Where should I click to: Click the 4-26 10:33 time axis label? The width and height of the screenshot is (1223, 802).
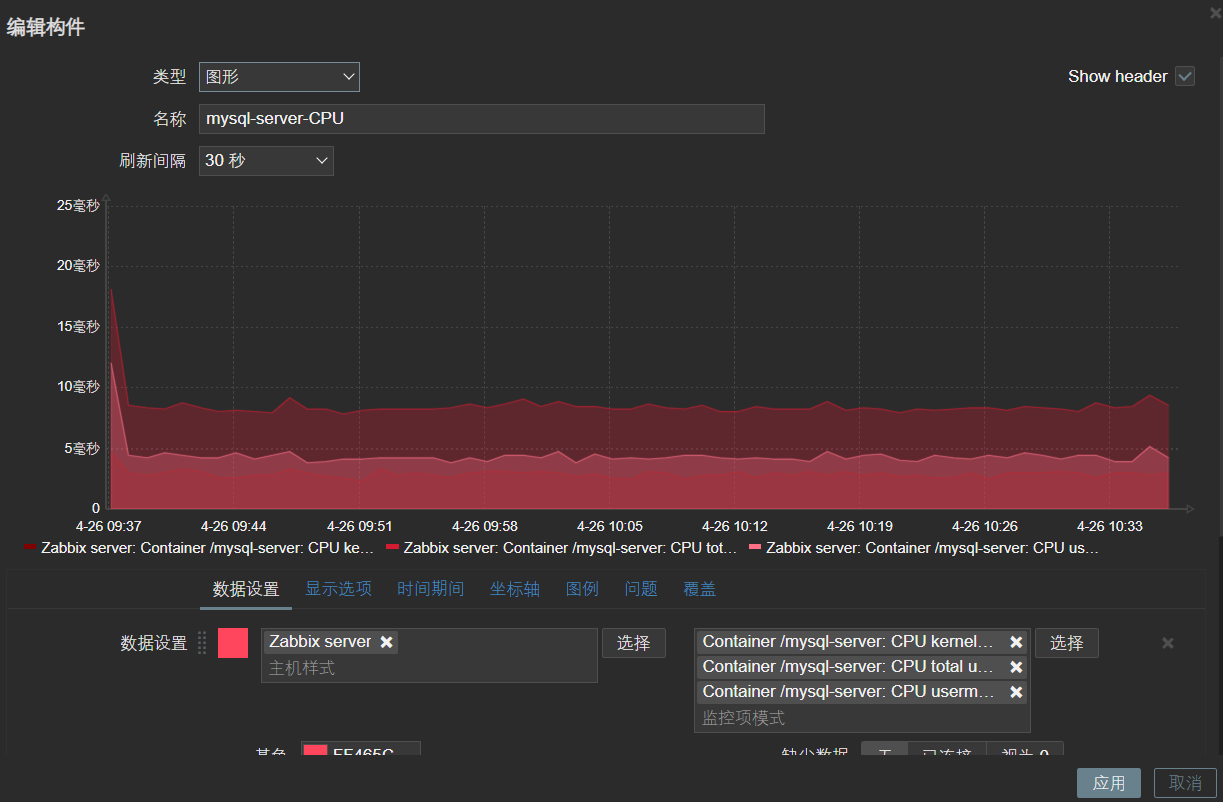(1109, 526)
